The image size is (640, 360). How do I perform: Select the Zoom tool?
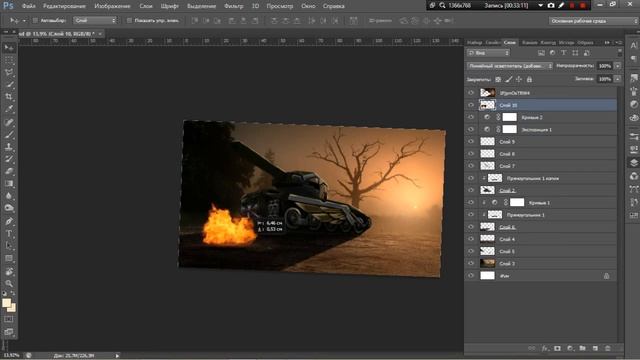point(9,283)
